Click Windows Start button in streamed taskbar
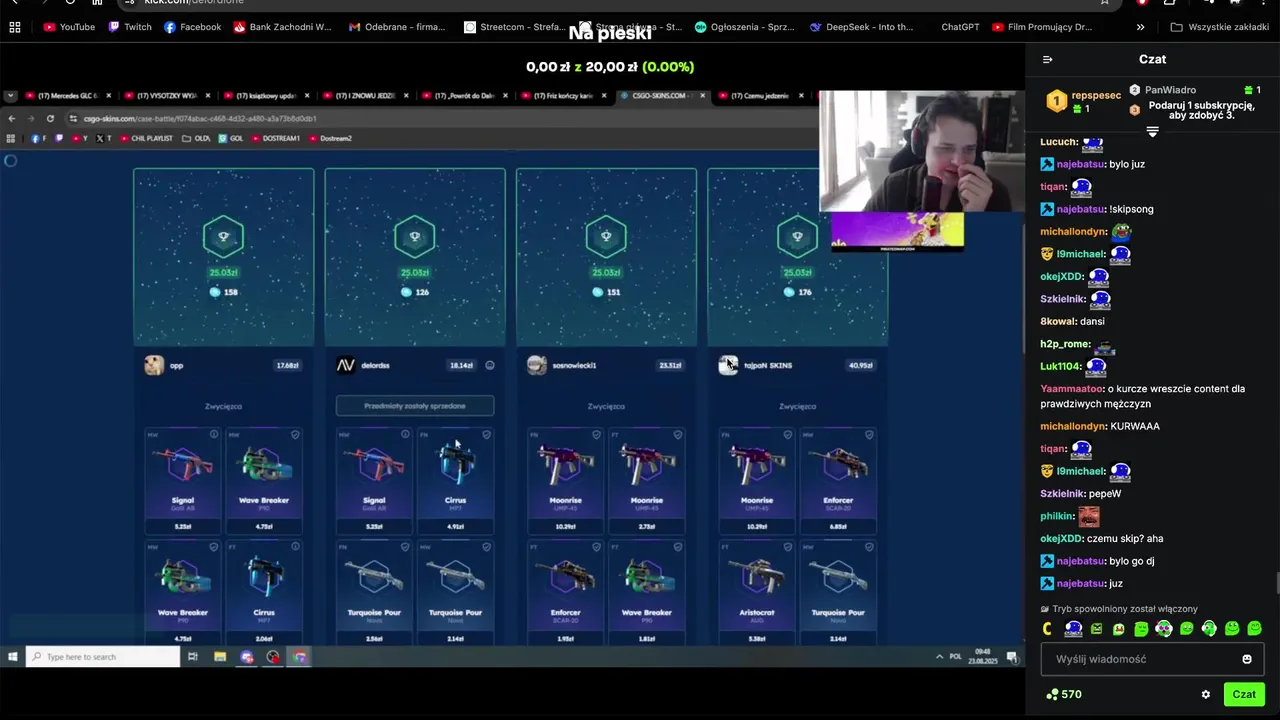1280x720 pixels. coord(12,657)
